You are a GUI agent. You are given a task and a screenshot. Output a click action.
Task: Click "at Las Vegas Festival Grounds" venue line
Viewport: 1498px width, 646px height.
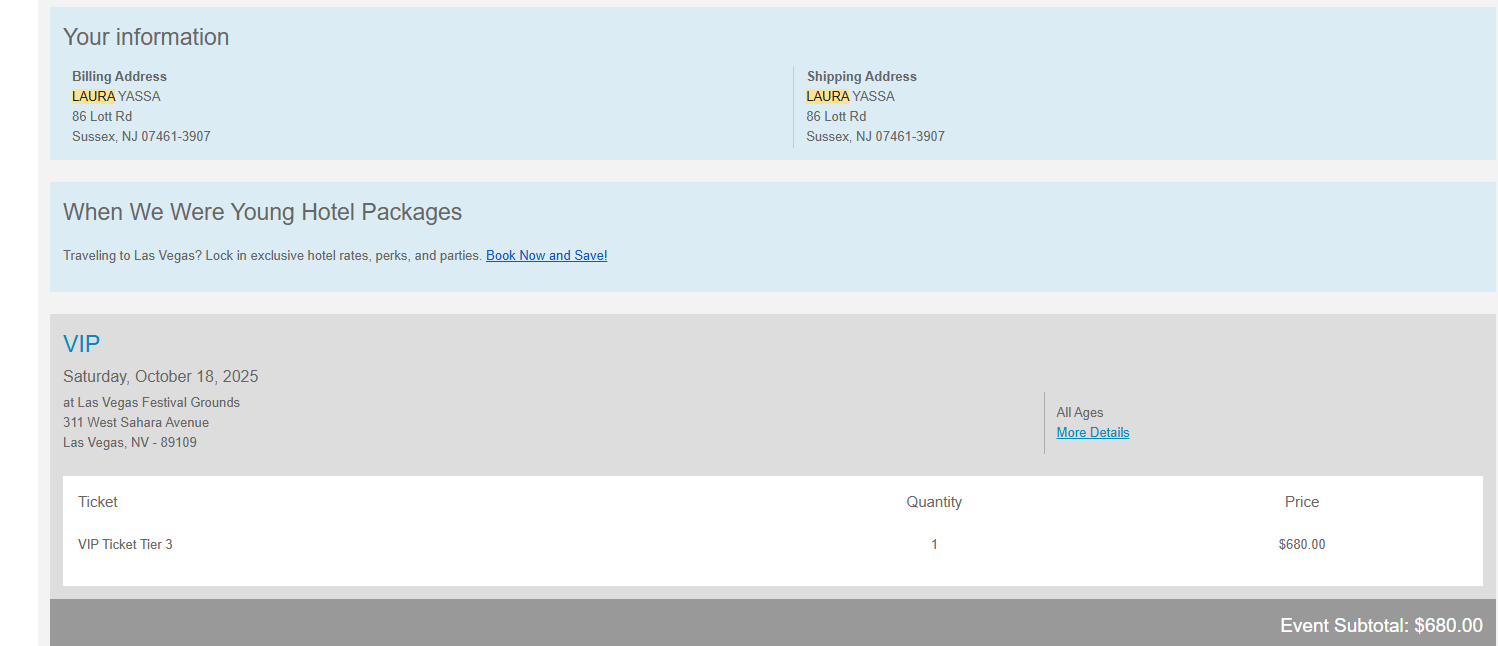(x=151, y=402)
